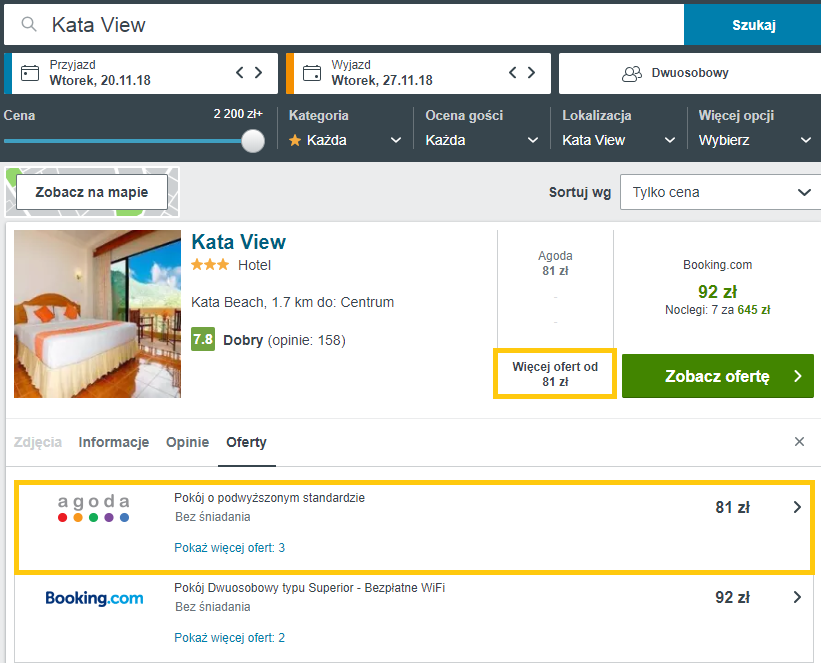Open the Sortuj wg dropdown
The height and width of the screenshot is (663, 821).
click(718, 192)
